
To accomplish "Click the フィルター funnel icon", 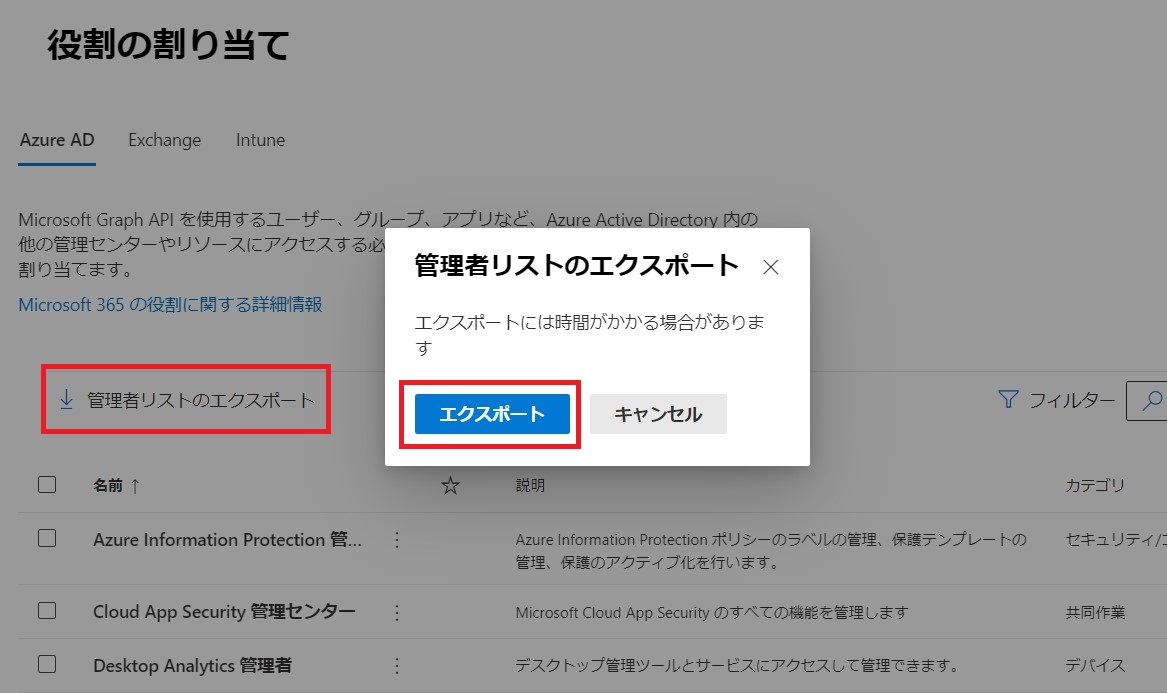I will point(1008,400).
